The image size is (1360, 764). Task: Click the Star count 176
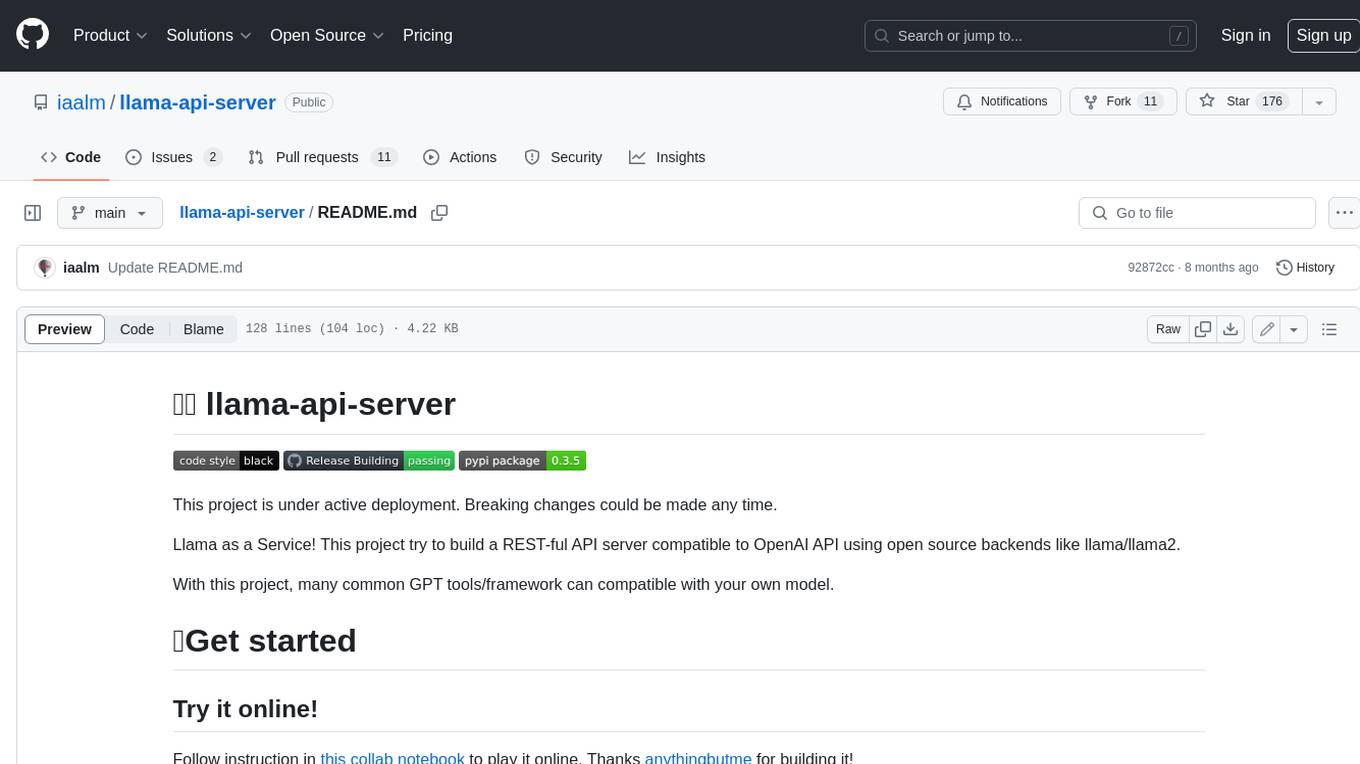(x=1272, y=101)
